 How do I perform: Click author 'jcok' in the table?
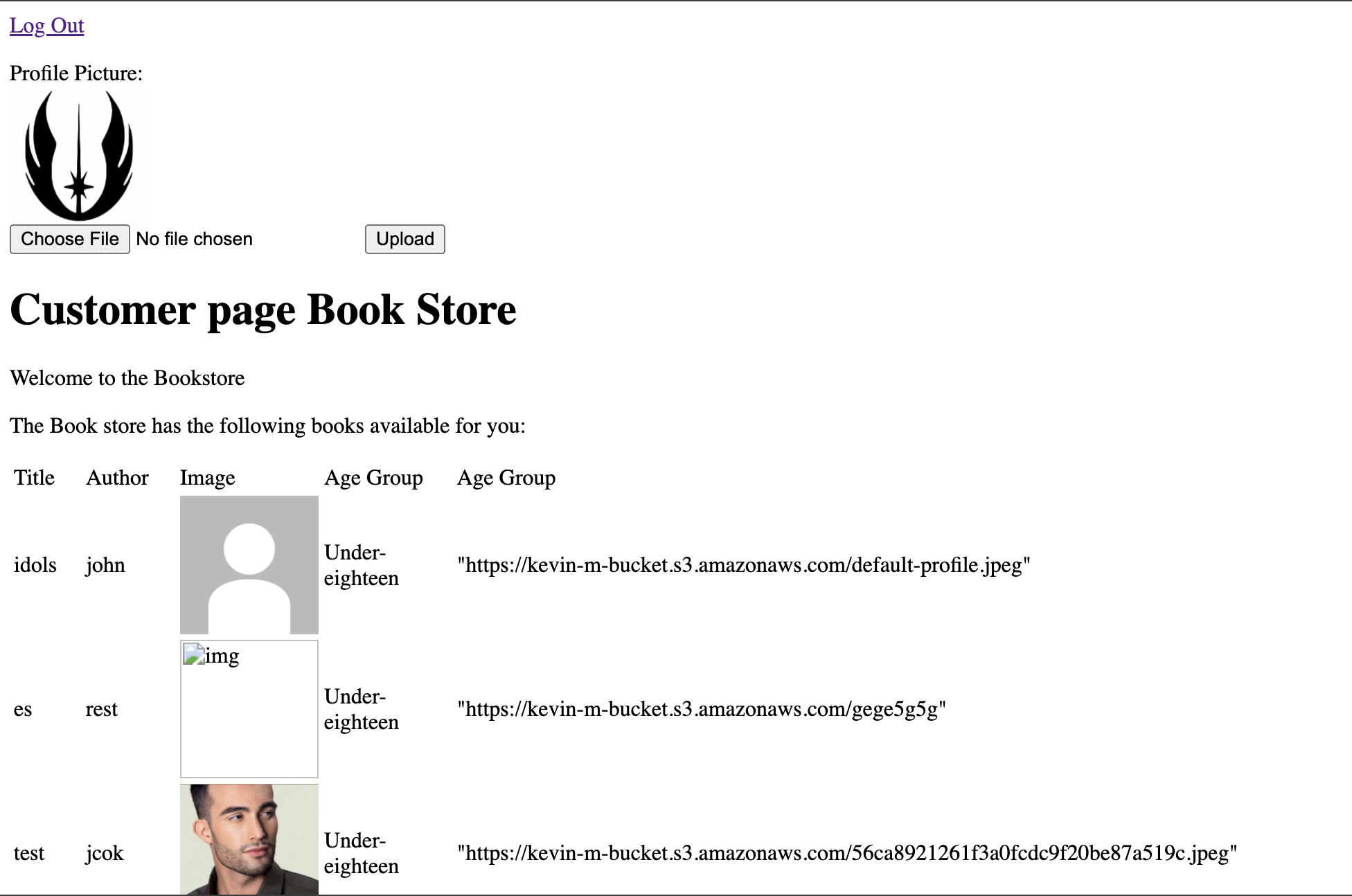pos(105,853)
